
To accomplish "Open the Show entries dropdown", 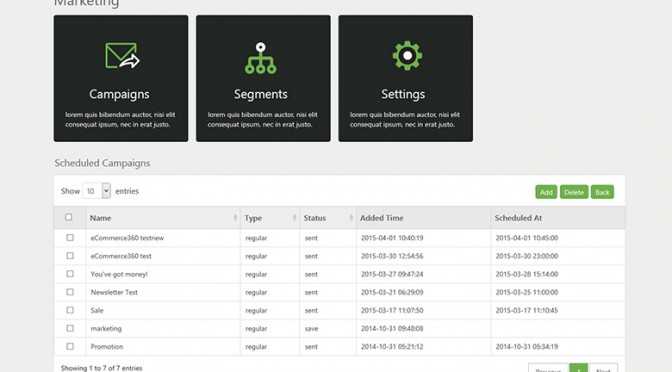I will [x=96, y=191].
